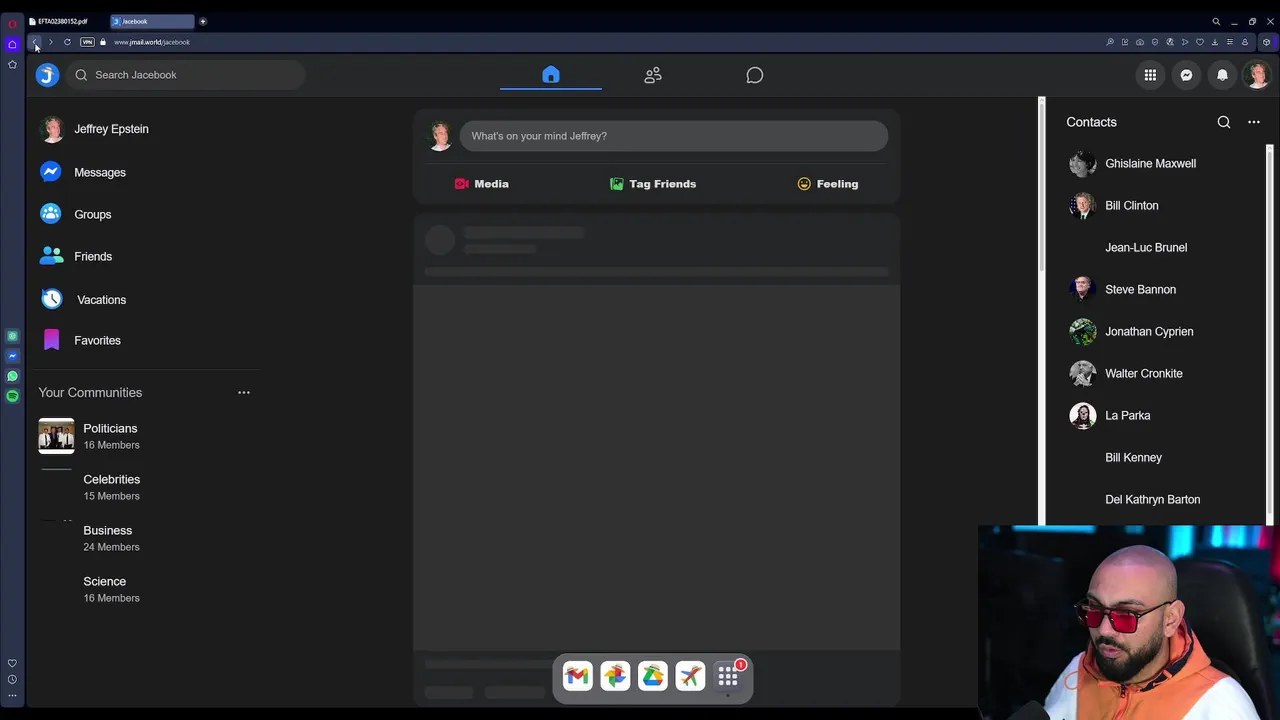Open a new browser tab with plus
Image resolution: width=1280 pixels, height=720 pixels.
click(203, 21)
